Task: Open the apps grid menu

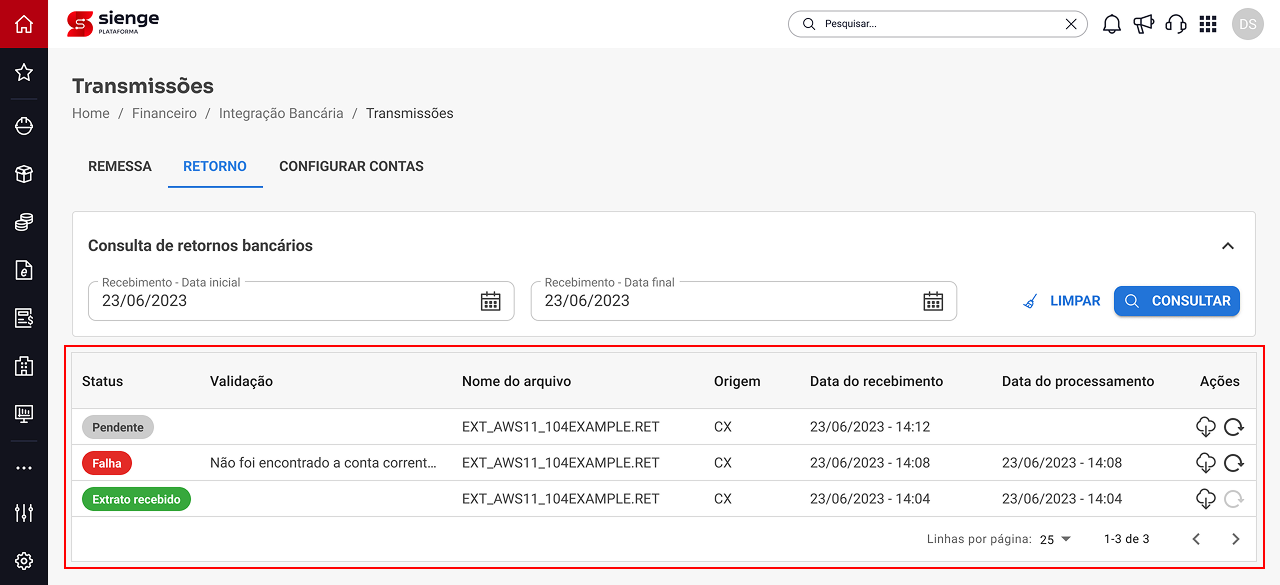Action: click(1207, 24)
